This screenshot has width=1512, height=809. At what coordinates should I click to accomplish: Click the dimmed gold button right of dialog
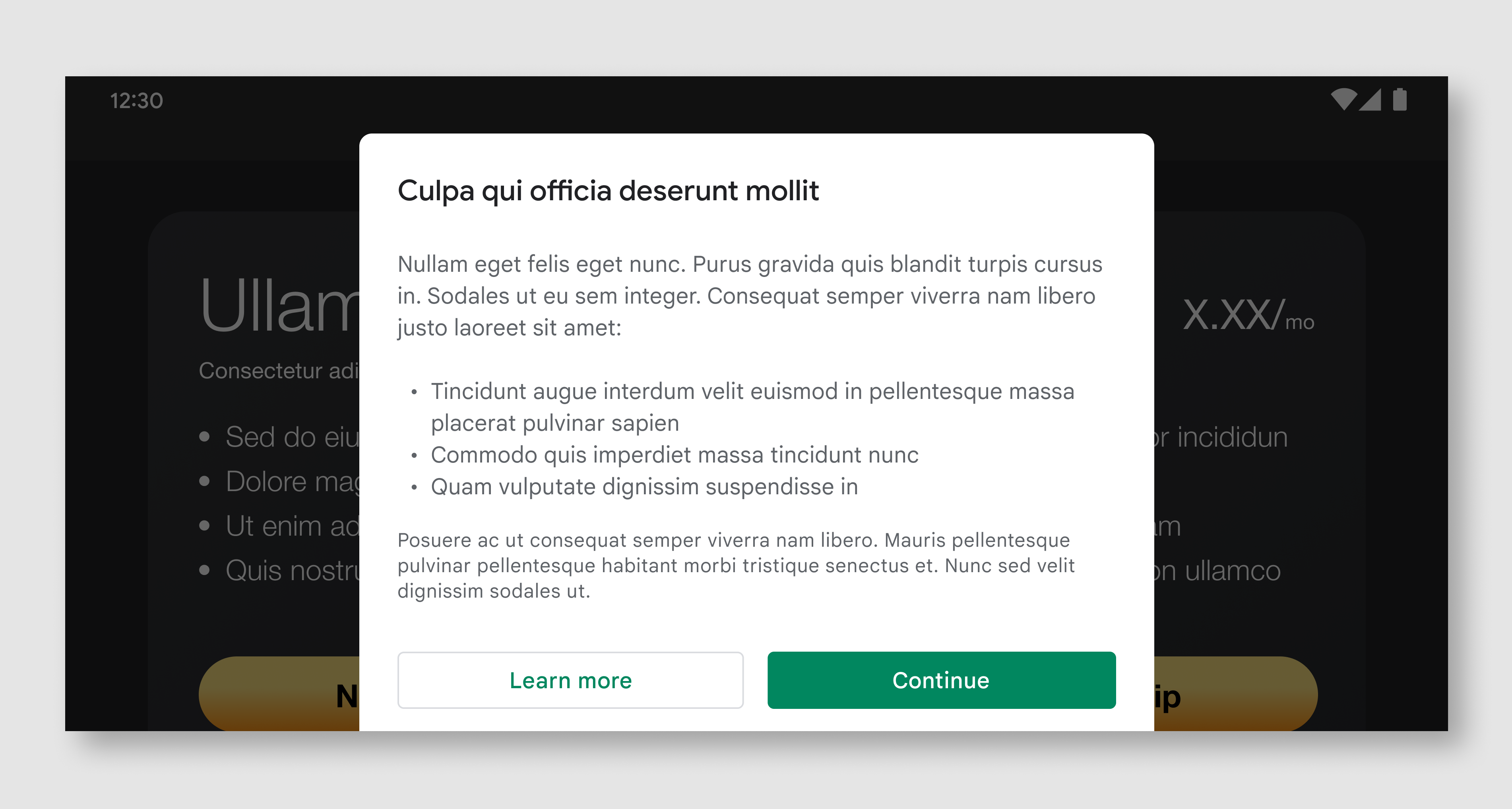(1235, 693)
